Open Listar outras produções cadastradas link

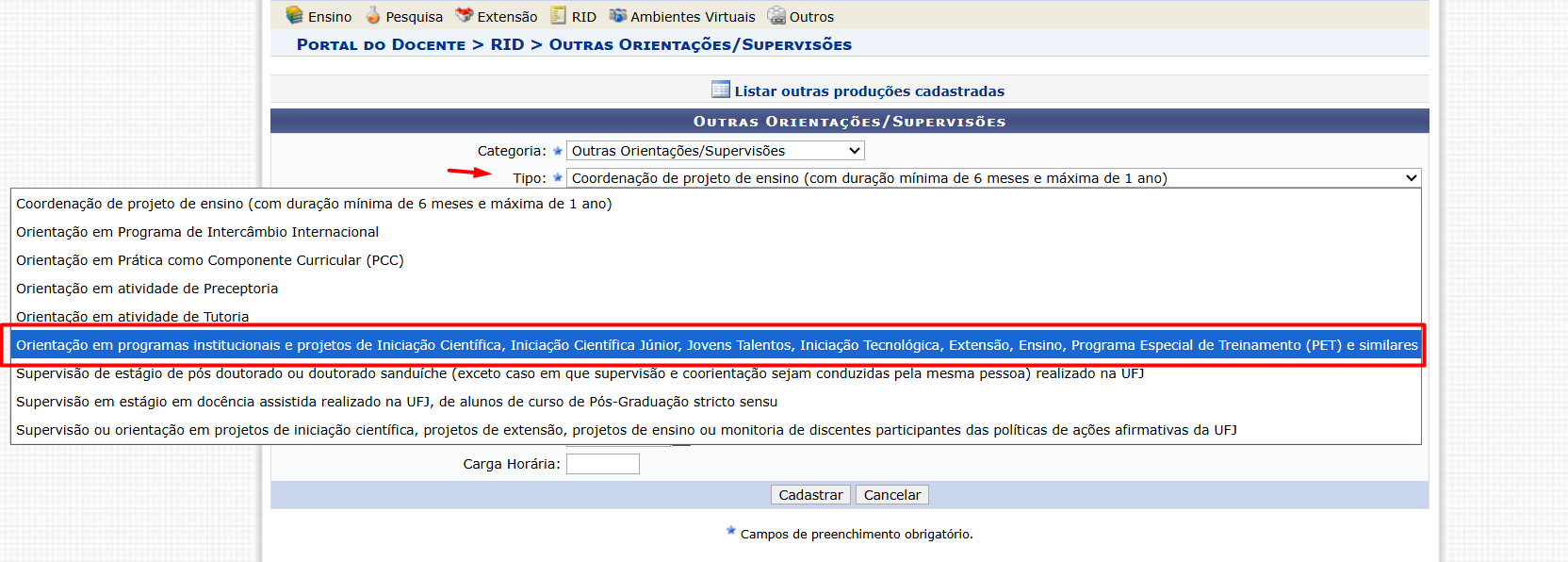[x=870, y=91]
